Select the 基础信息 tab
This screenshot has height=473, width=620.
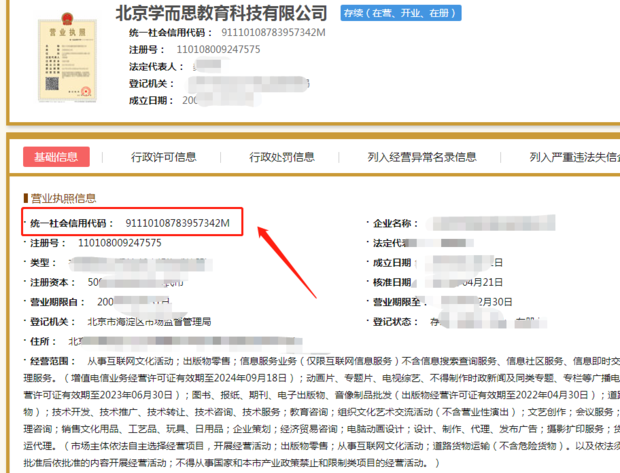coord(56,157)
